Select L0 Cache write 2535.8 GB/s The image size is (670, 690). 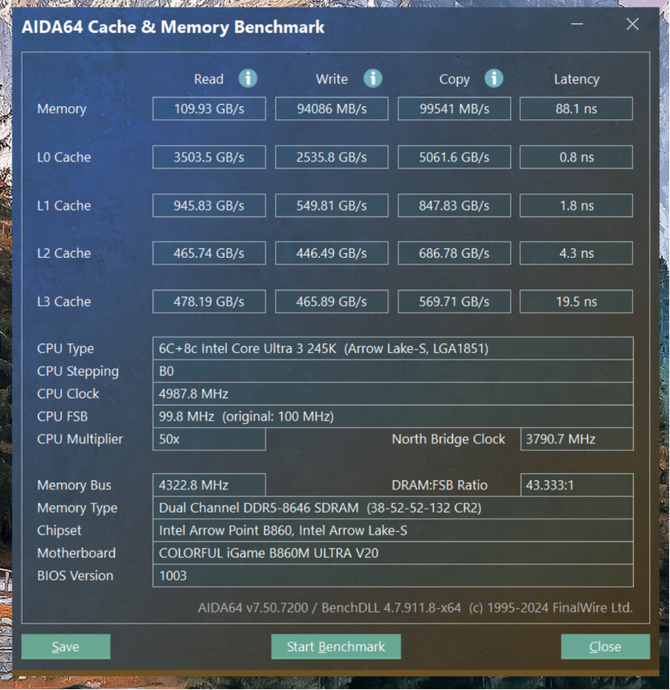pos(332,157)
